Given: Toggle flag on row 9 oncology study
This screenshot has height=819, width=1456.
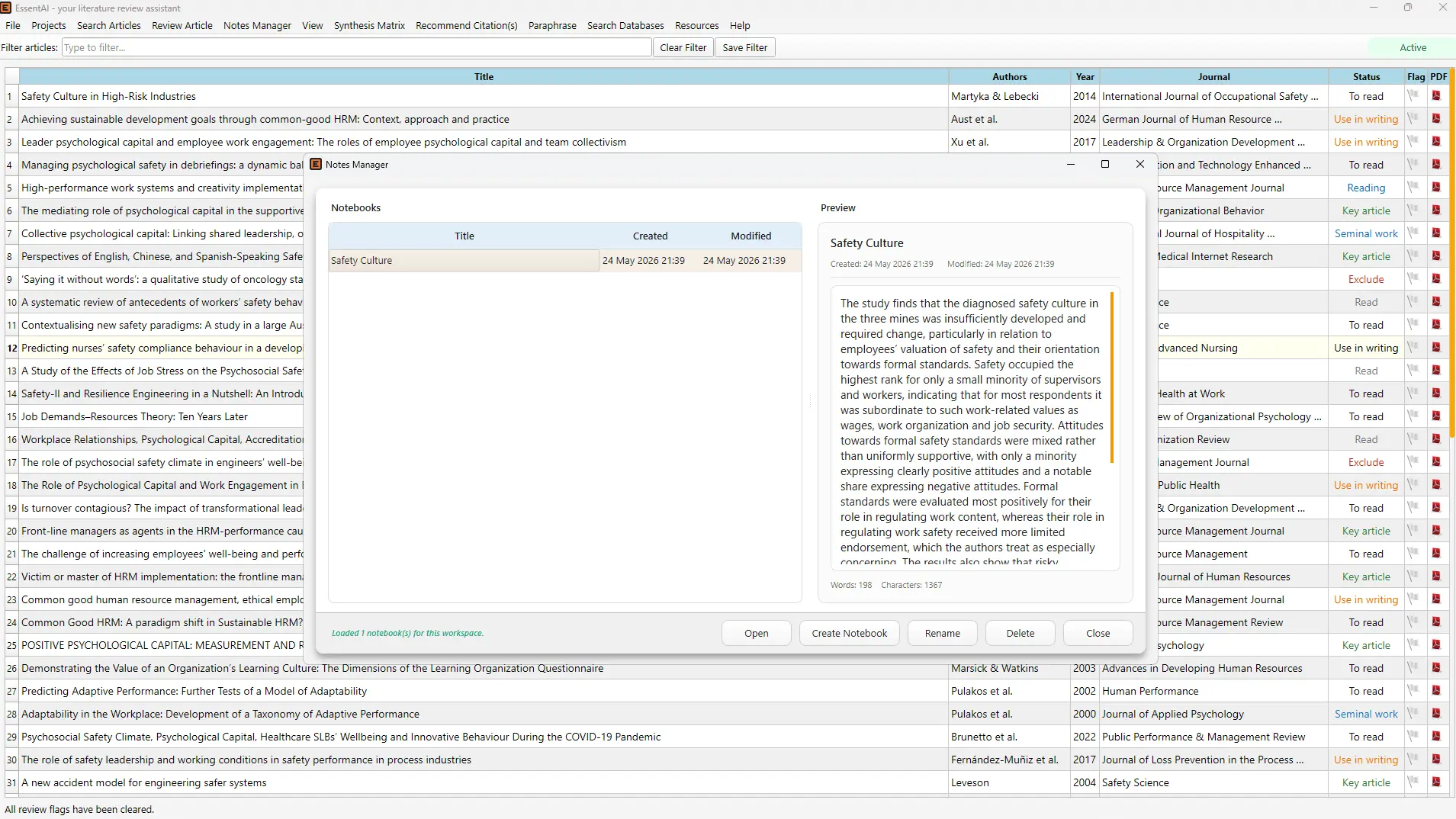Looking at the screenshot, I should point(1413,279).
